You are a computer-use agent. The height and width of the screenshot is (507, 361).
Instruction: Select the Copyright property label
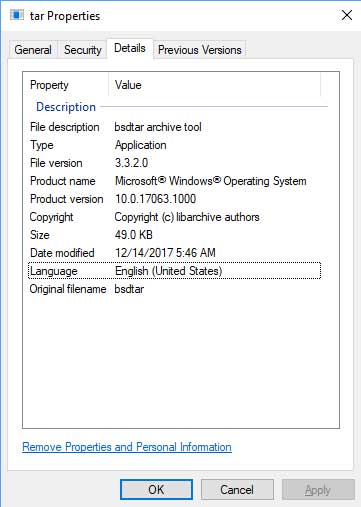pos(51,217)
